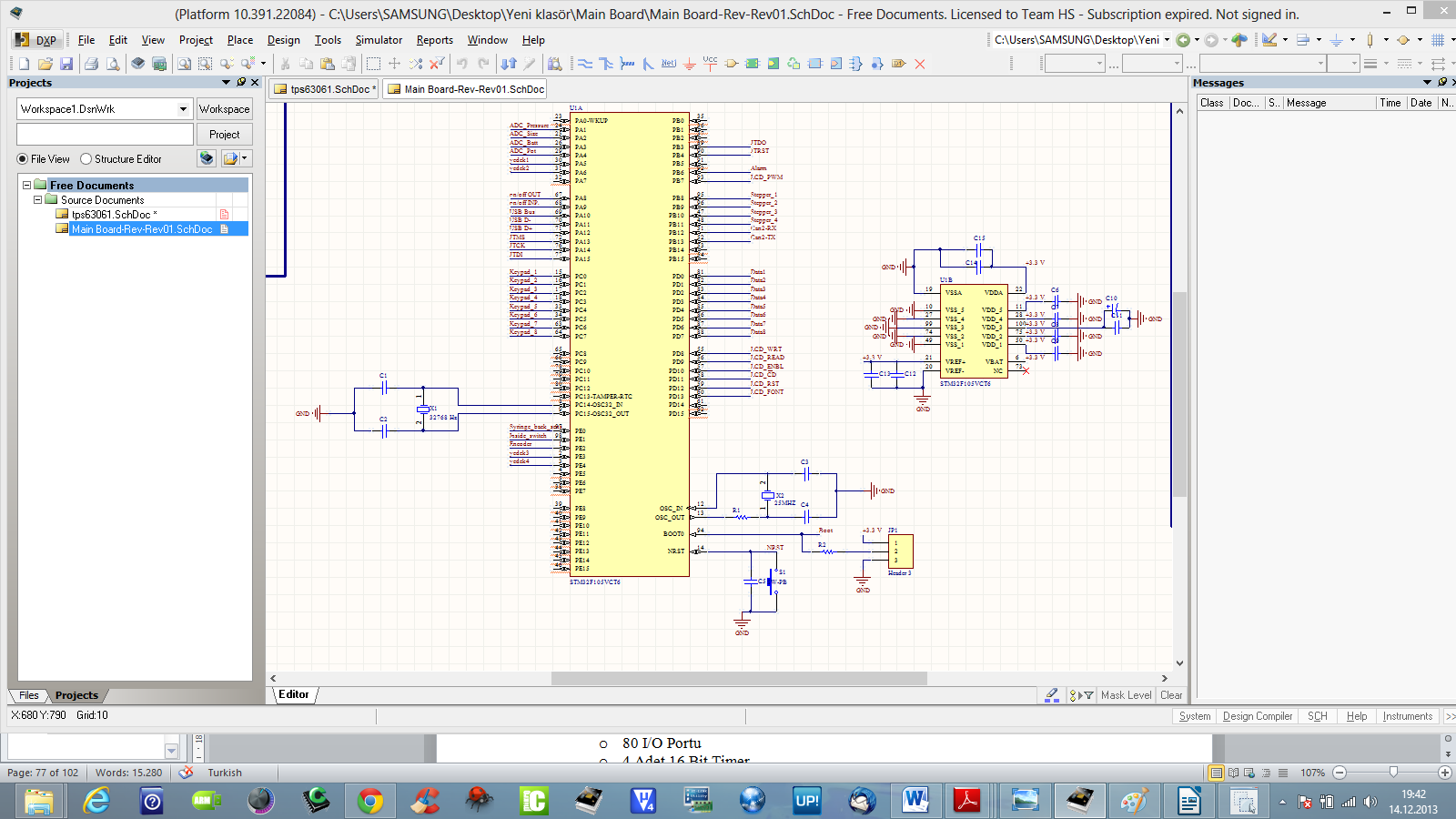
Task: Click the Word zoom slider handle
Action: (x=1393, y=773)
